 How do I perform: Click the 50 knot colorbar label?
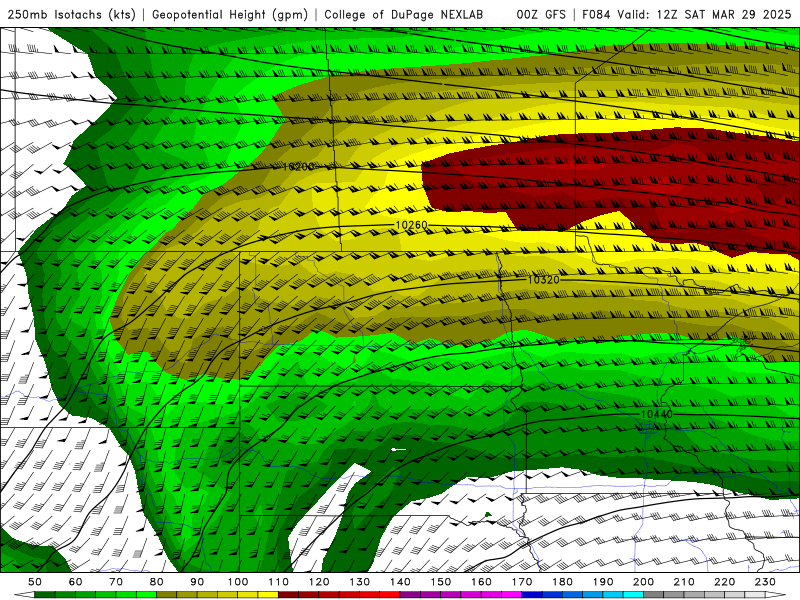point(34,582)
